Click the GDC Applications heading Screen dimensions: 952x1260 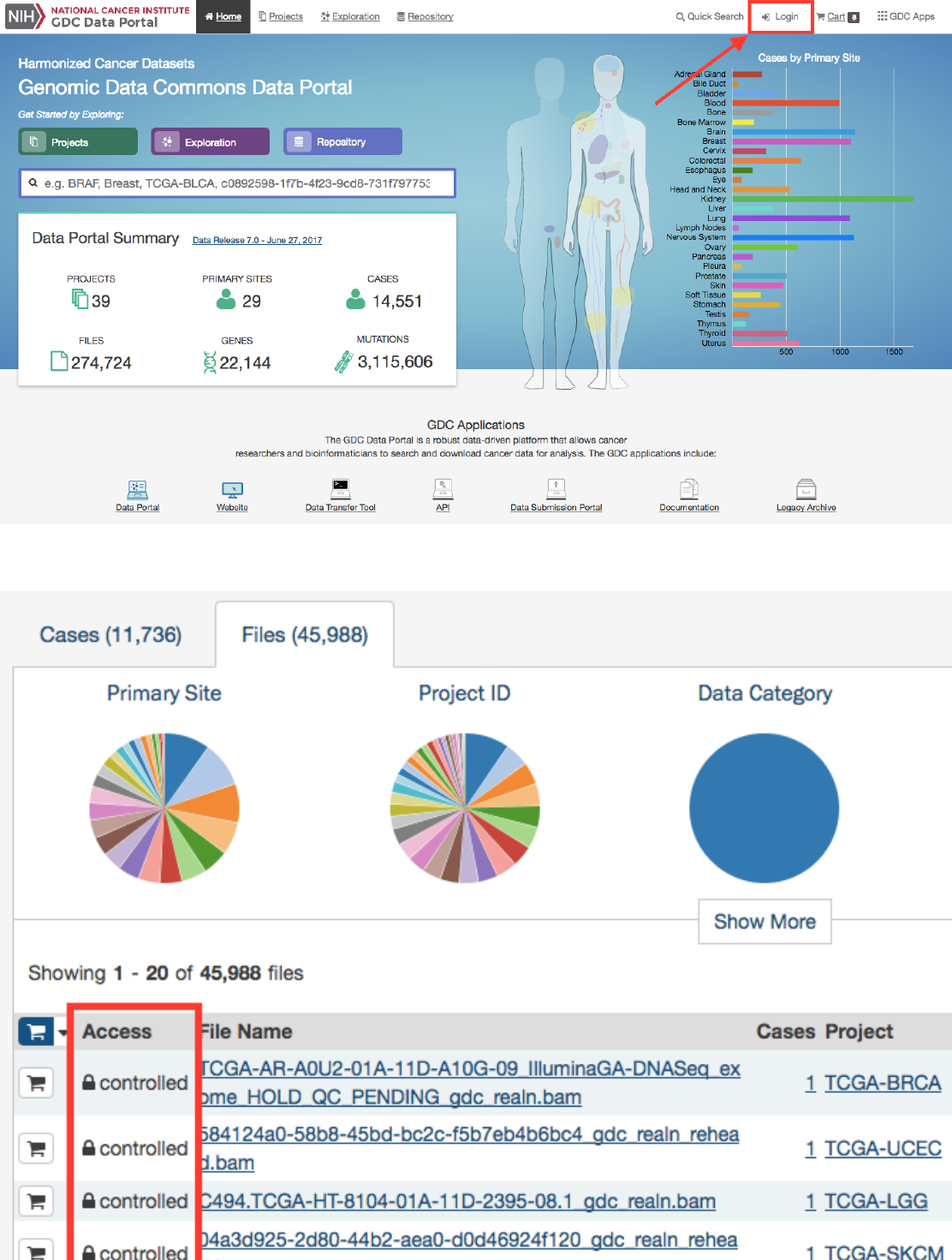coord(476,425)
